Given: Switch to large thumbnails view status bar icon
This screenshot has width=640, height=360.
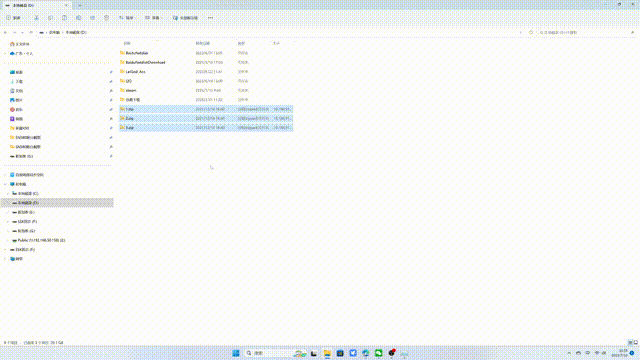Looking at the screenshot, I should coord(636,342).
